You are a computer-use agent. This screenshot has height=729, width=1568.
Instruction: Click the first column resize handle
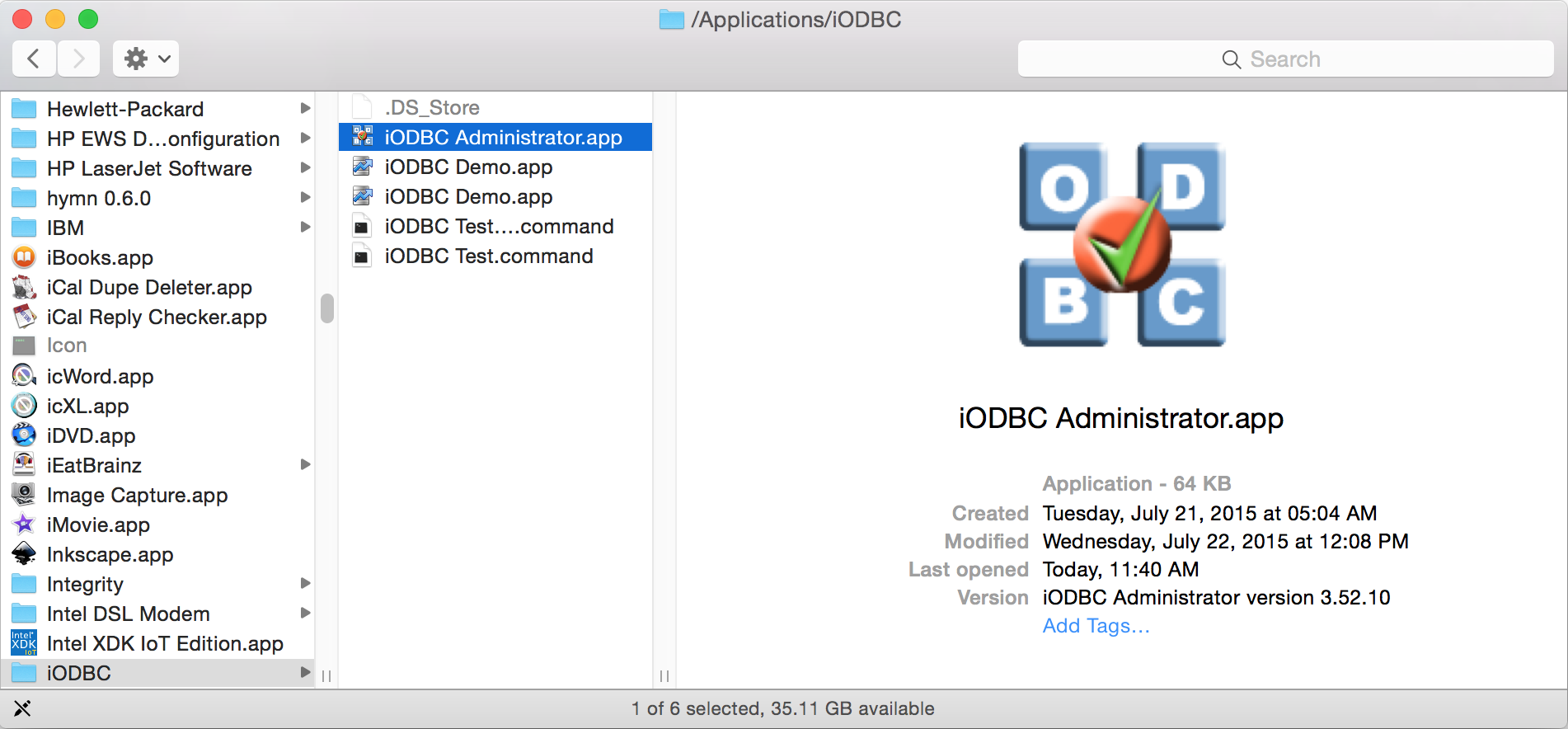pos(326,676)
